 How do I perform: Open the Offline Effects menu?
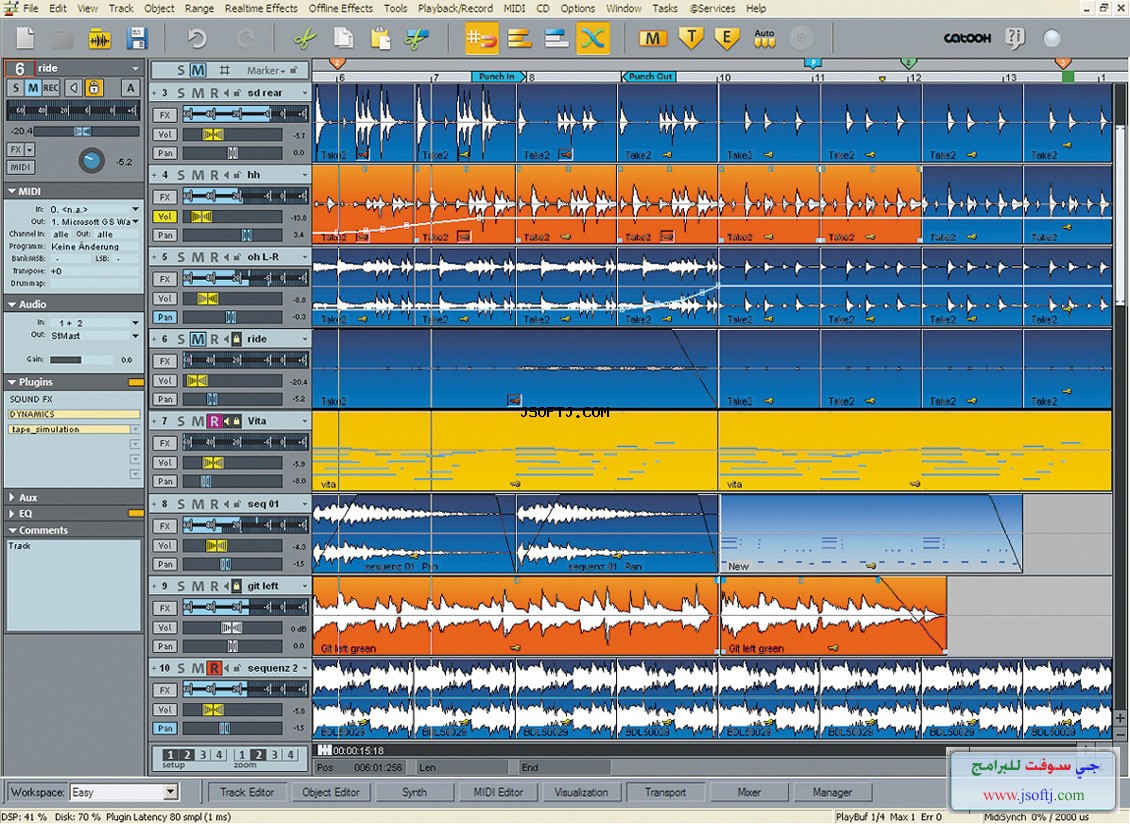tap(341, 9)
